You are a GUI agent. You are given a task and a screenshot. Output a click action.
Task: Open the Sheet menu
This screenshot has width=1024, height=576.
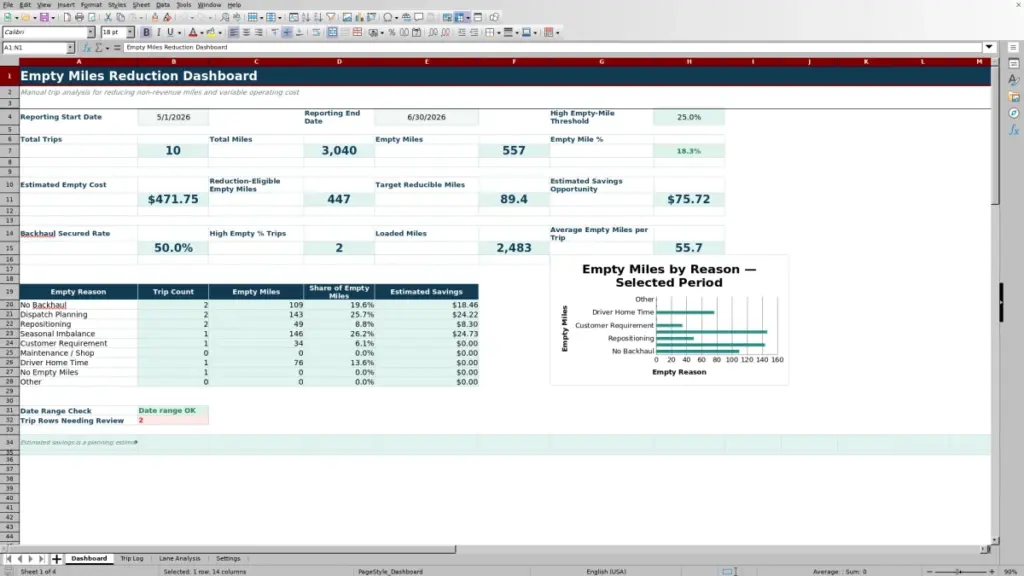[x=141, y=5]
